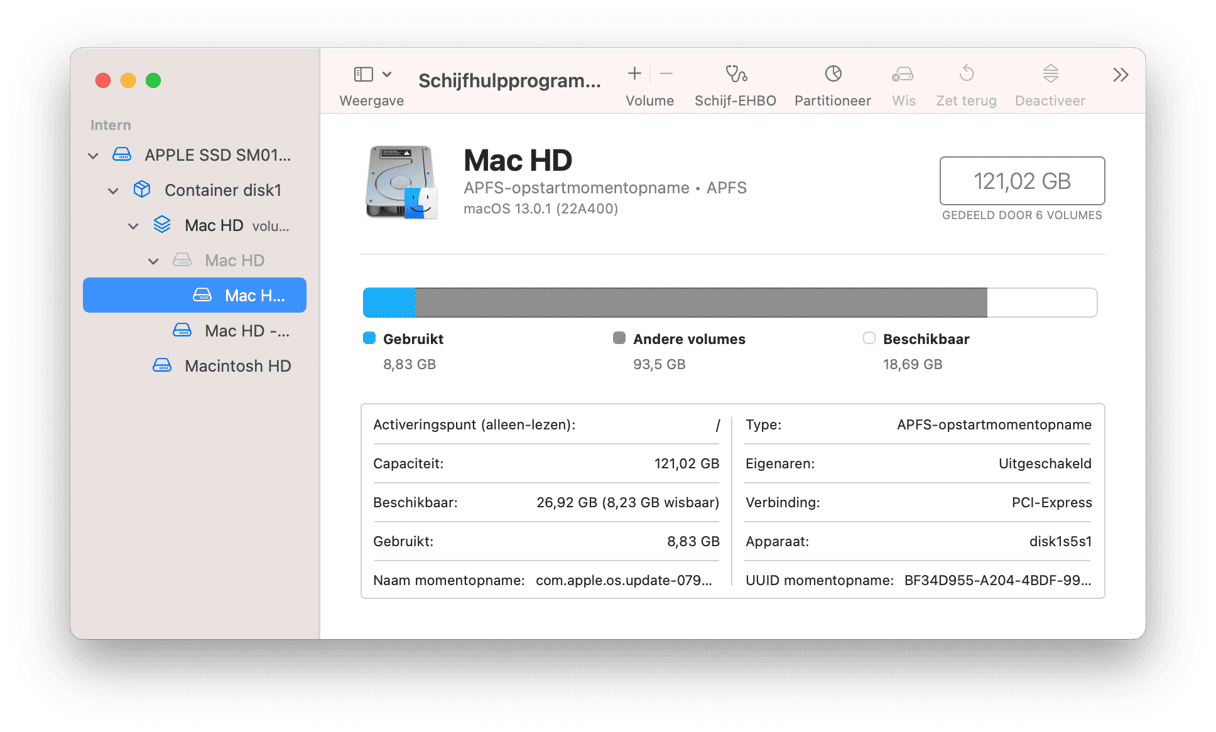Minimize the window with yellow button
Image resolution: width=1216 pixels, height=732 pixels.
128,81
